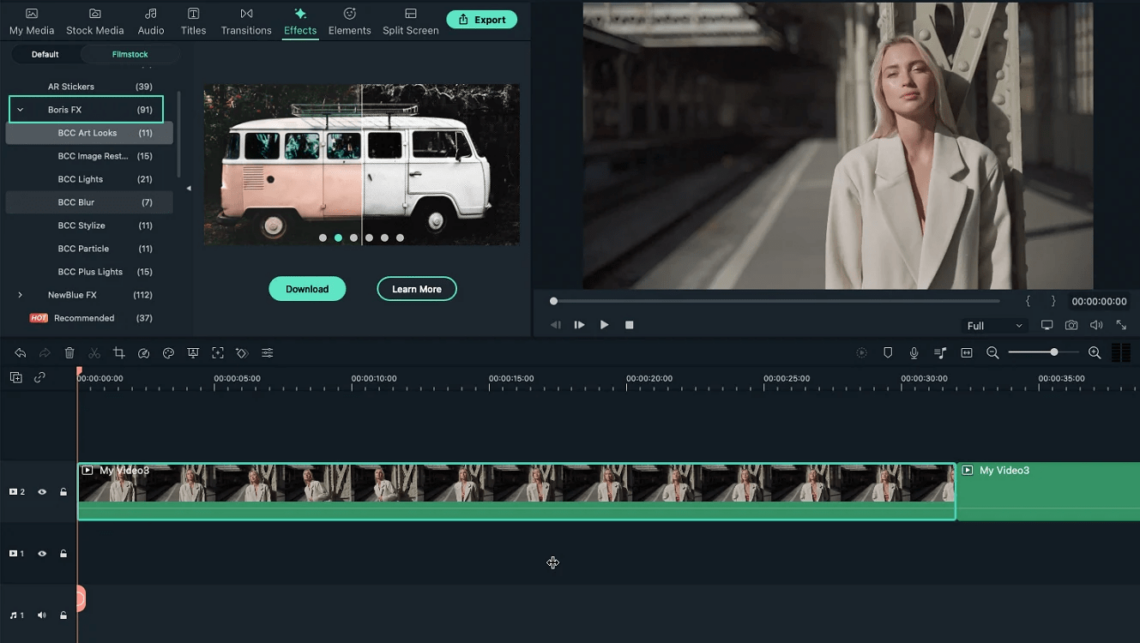This screenshot has width=1140, height=643.
Task: Click the Download button for the effect
Action: 307,288
